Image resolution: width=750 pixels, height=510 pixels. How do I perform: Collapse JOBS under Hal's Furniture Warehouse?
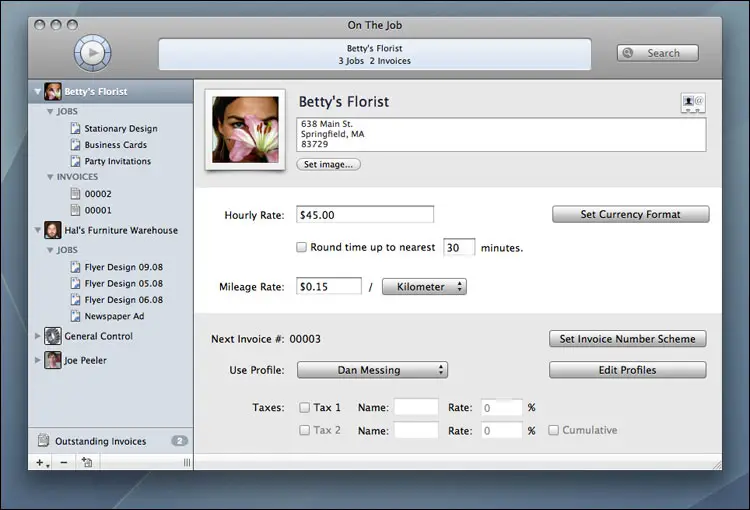pos(50,250)
